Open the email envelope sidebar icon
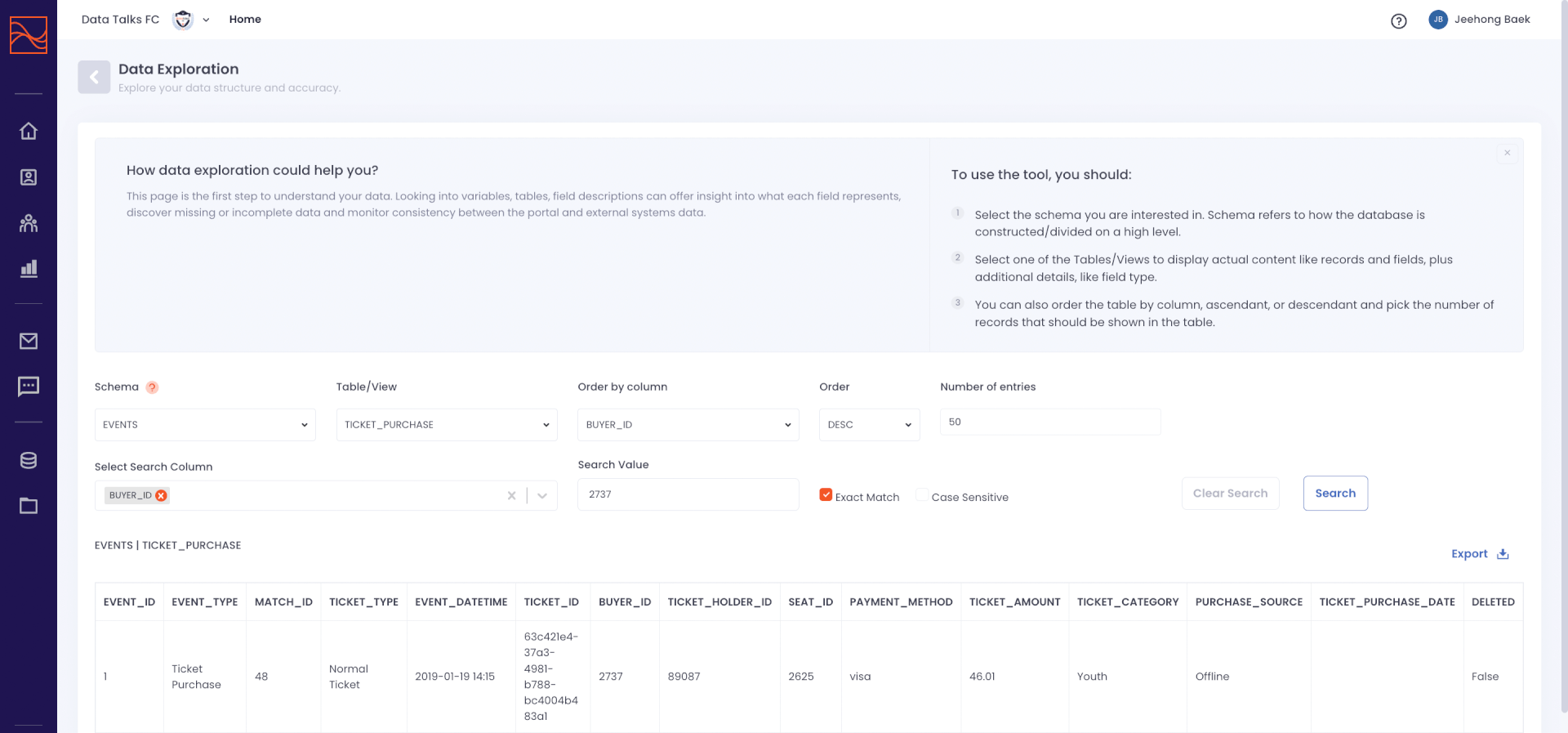The height and width of the screenshot is (733, 1568). [x=29, y=341]
